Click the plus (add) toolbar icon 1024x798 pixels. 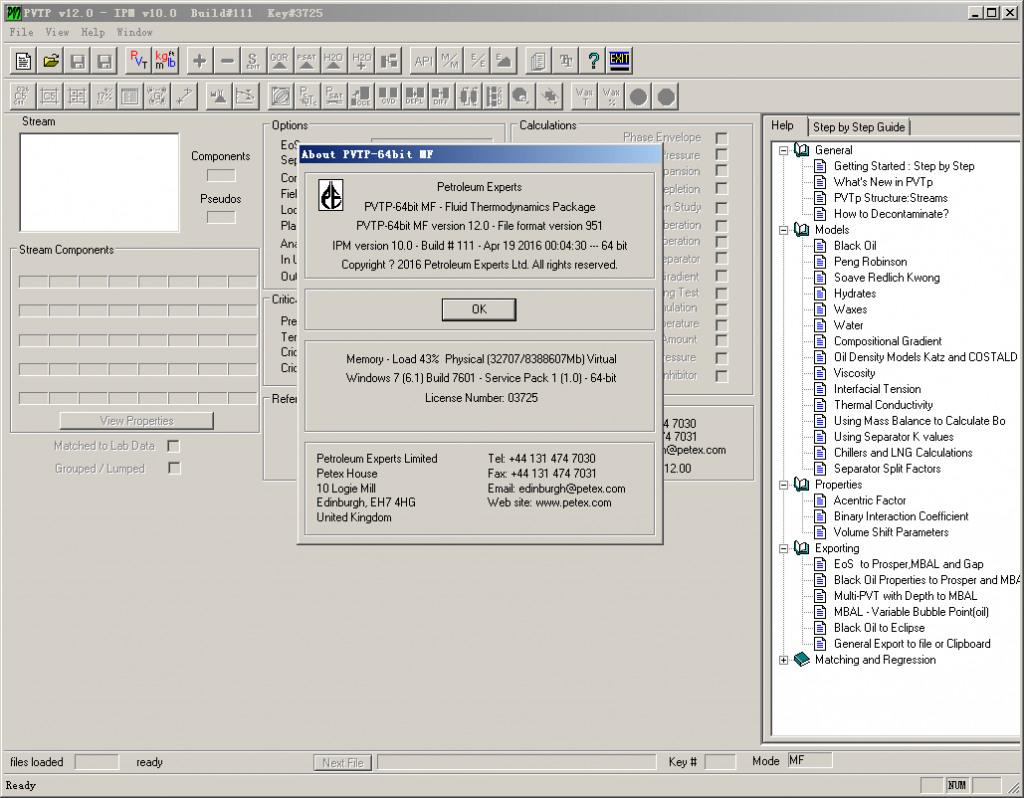200,61
